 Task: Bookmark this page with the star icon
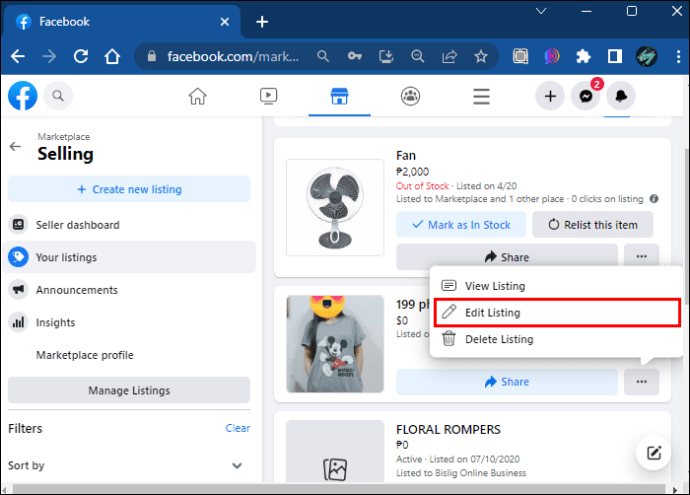(x=481, y=56)
